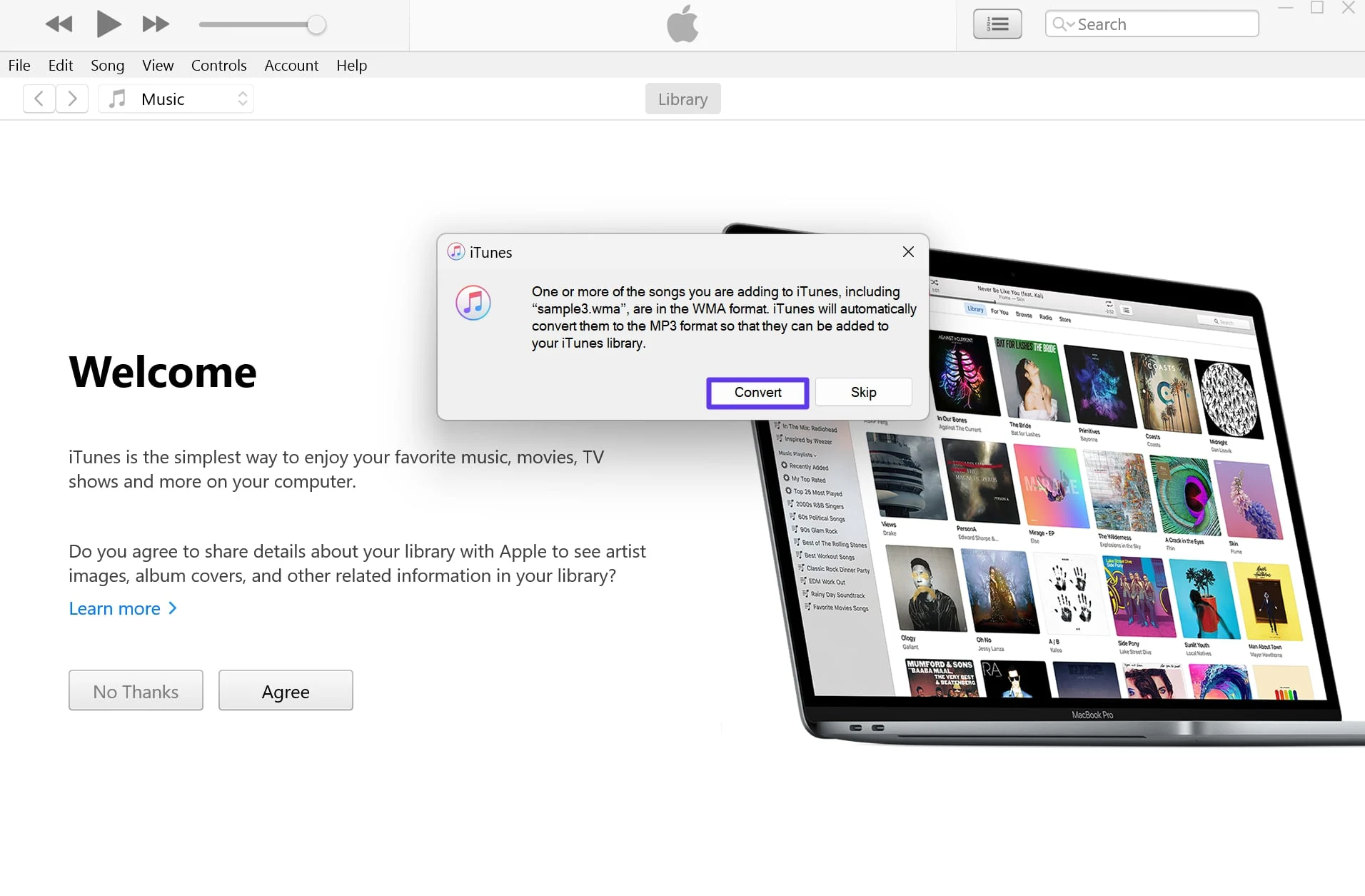Open the Song menu
This screenshot has height=896, width=1365.
(x=108, y=65)
